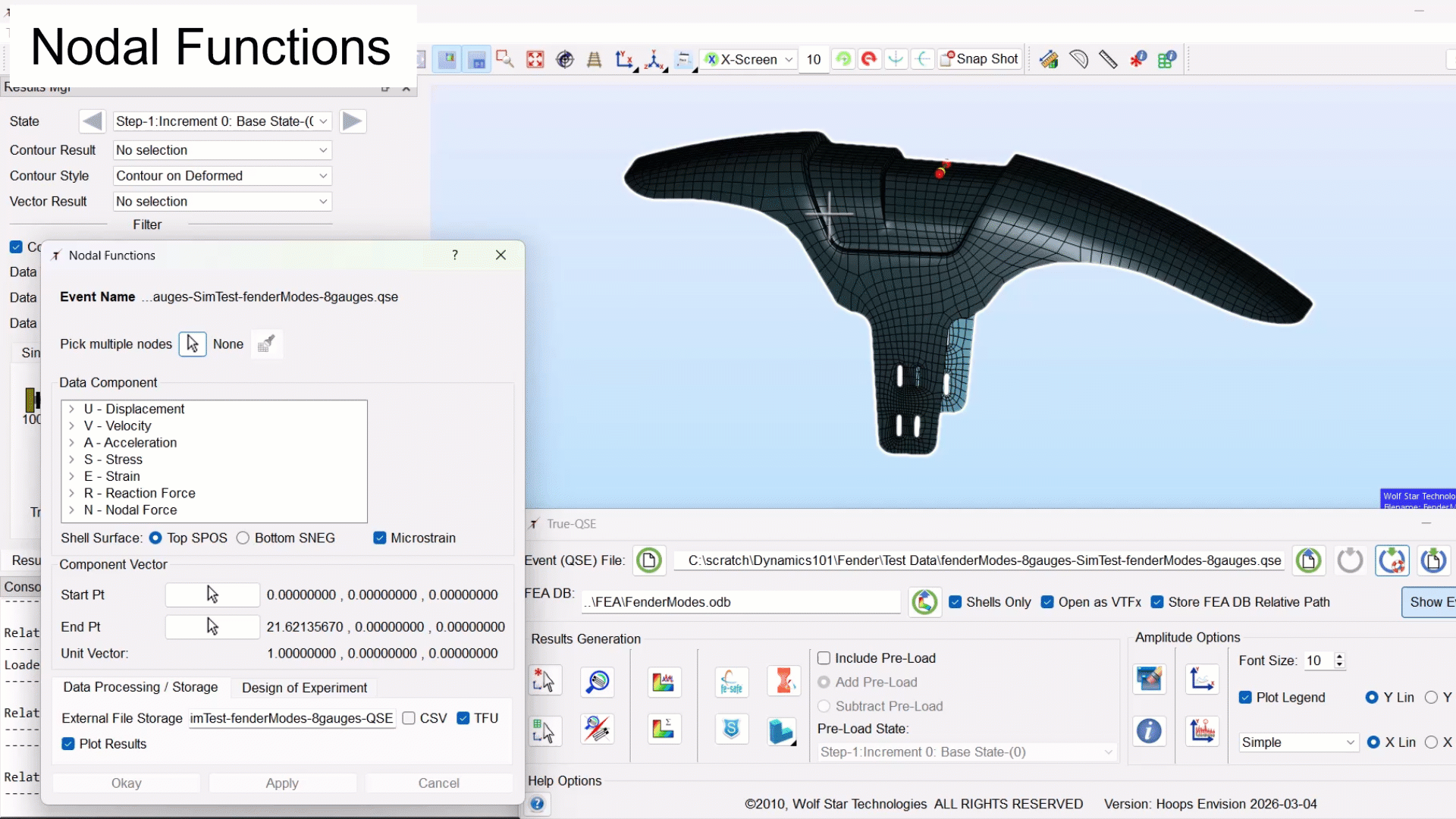This screenshot has width=1456, height=819.
Task: Click the pick multiple nodes cursor button
Action: (x=193, y=344)
